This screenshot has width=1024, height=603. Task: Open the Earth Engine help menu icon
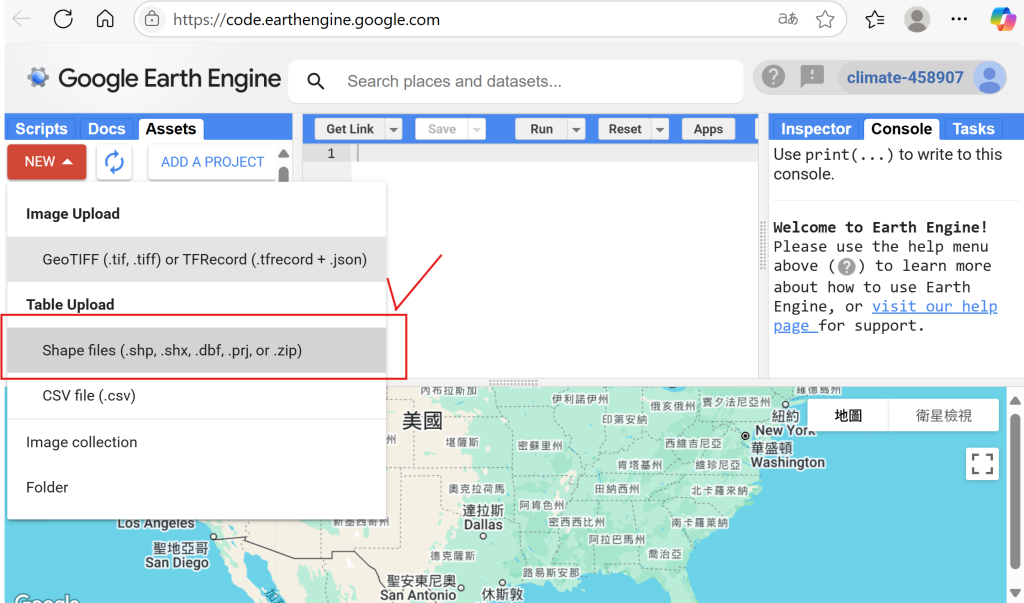tap(773, 77)
